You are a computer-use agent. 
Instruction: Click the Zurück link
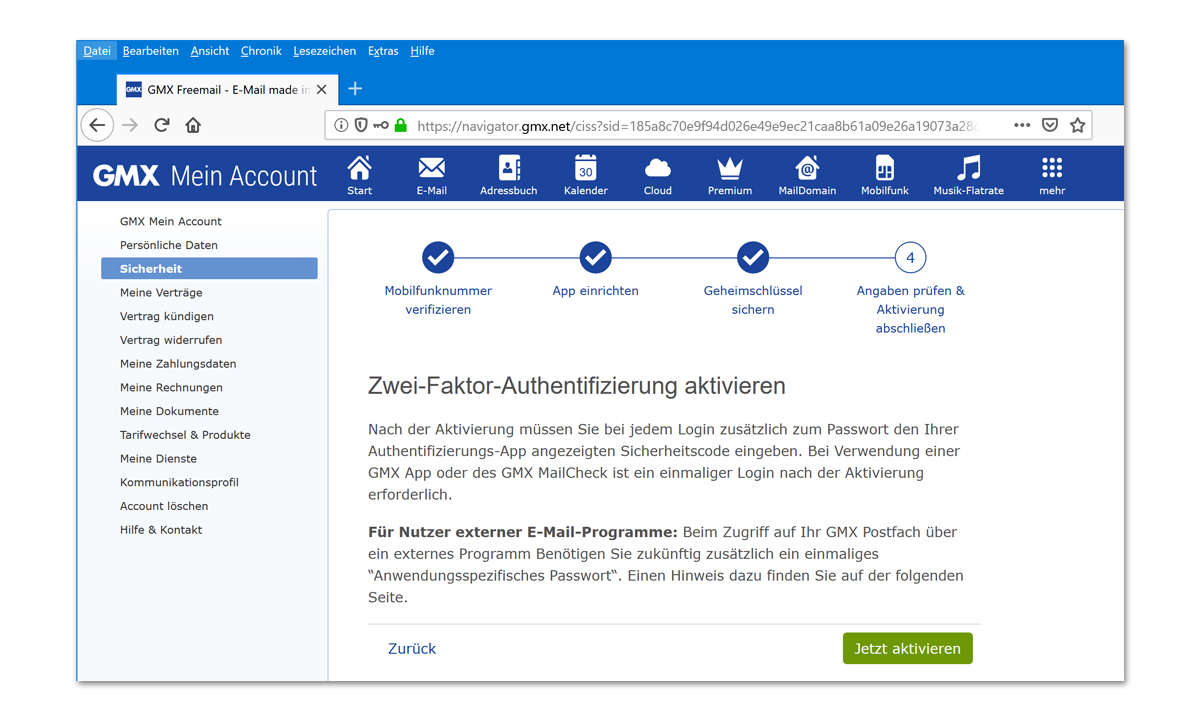coord(412,648)
